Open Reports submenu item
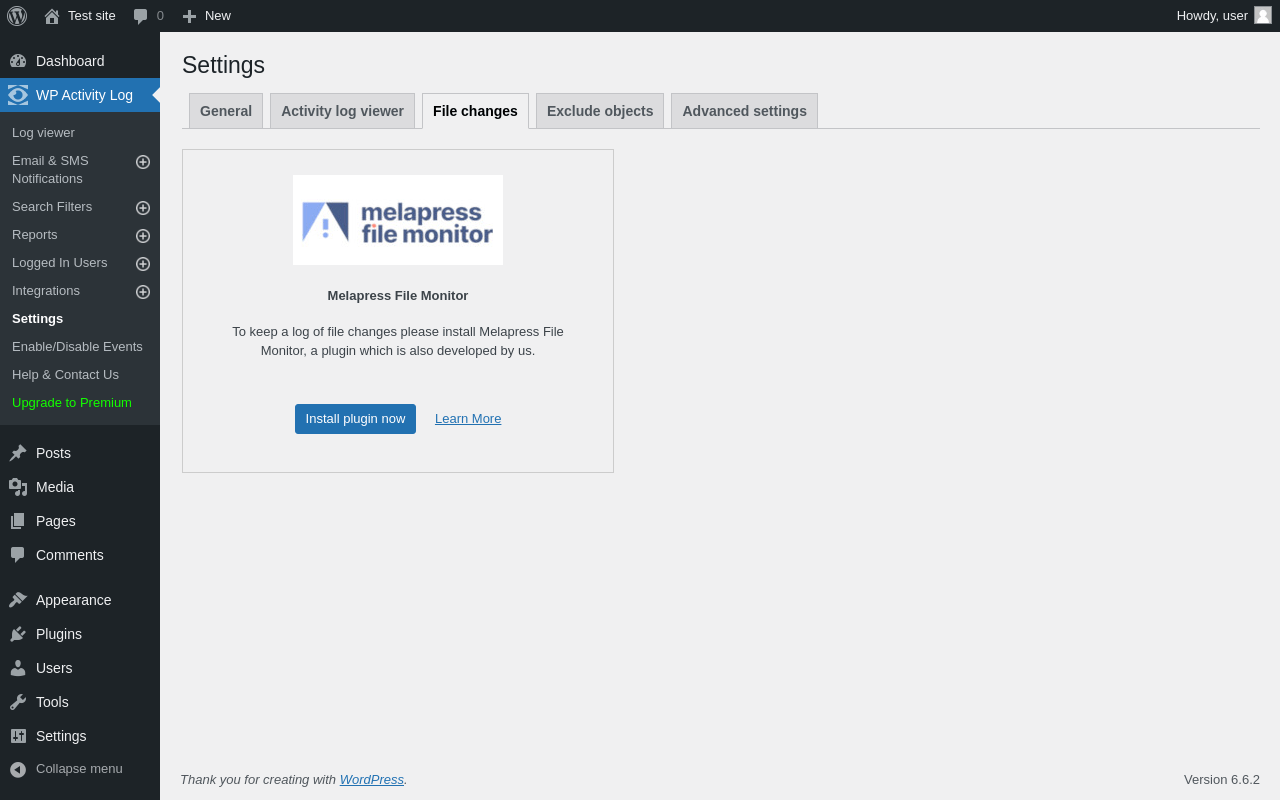Image resolution: width=1280 pixels, height=800 pixels. (35, 235)
